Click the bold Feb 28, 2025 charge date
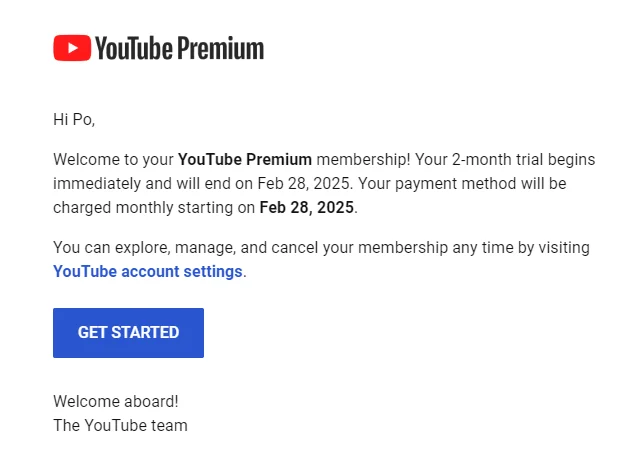The image size is (635, 468). [307, 208]
